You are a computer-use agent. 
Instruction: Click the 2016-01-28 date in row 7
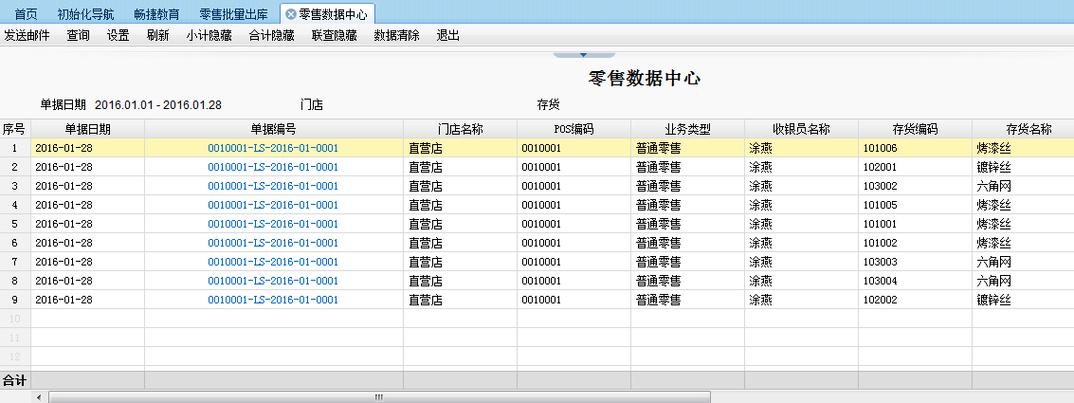point(64,262)
